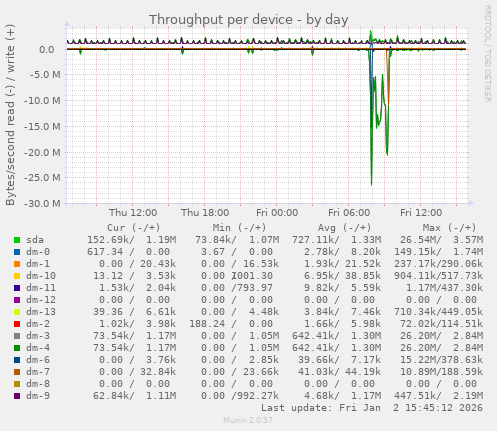This screenshot has height=431, width=497.
Task: Click the 'dm-4' device label
Action: [38, 348]
